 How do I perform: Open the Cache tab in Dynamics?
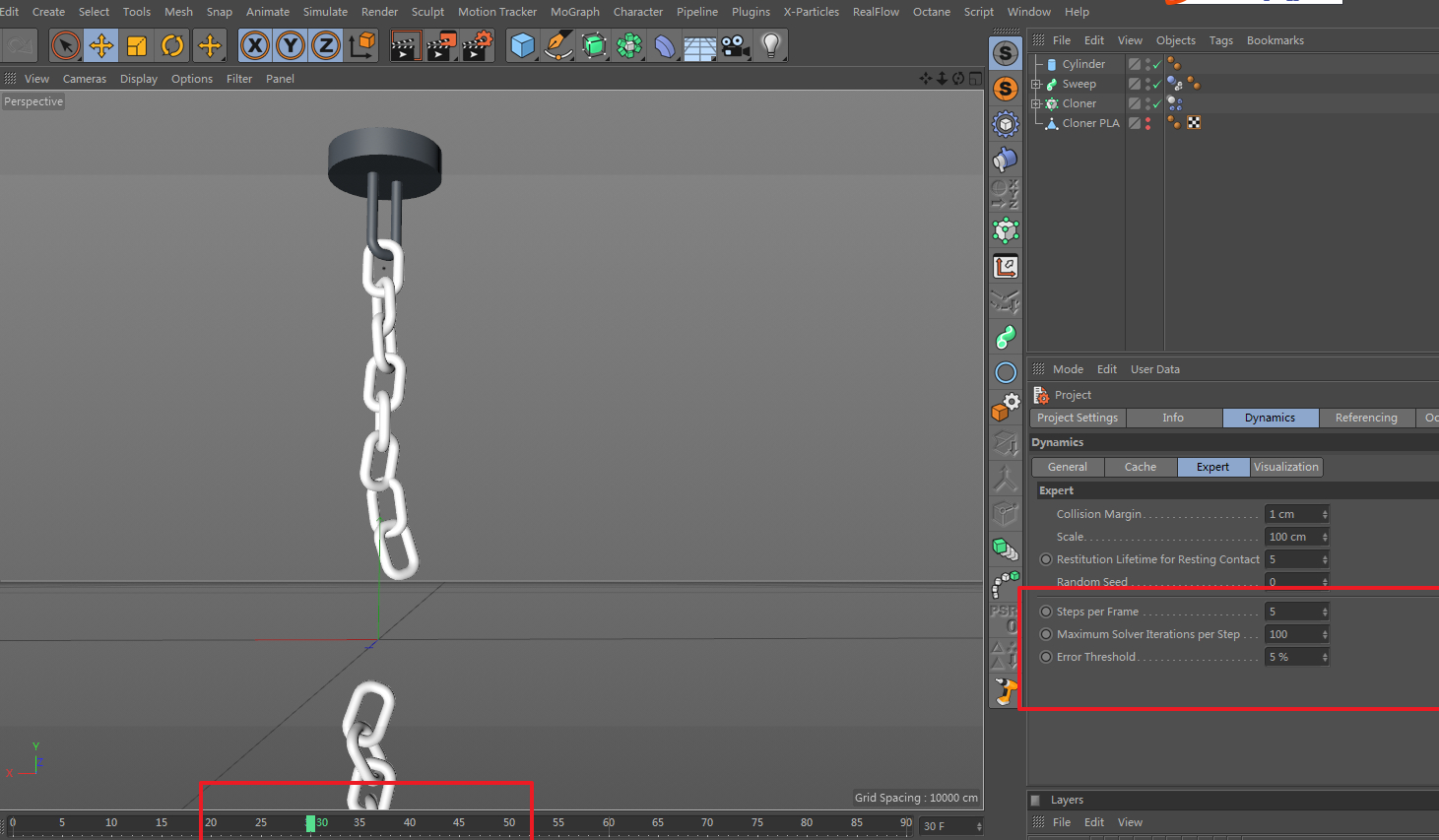(1140, 467)
